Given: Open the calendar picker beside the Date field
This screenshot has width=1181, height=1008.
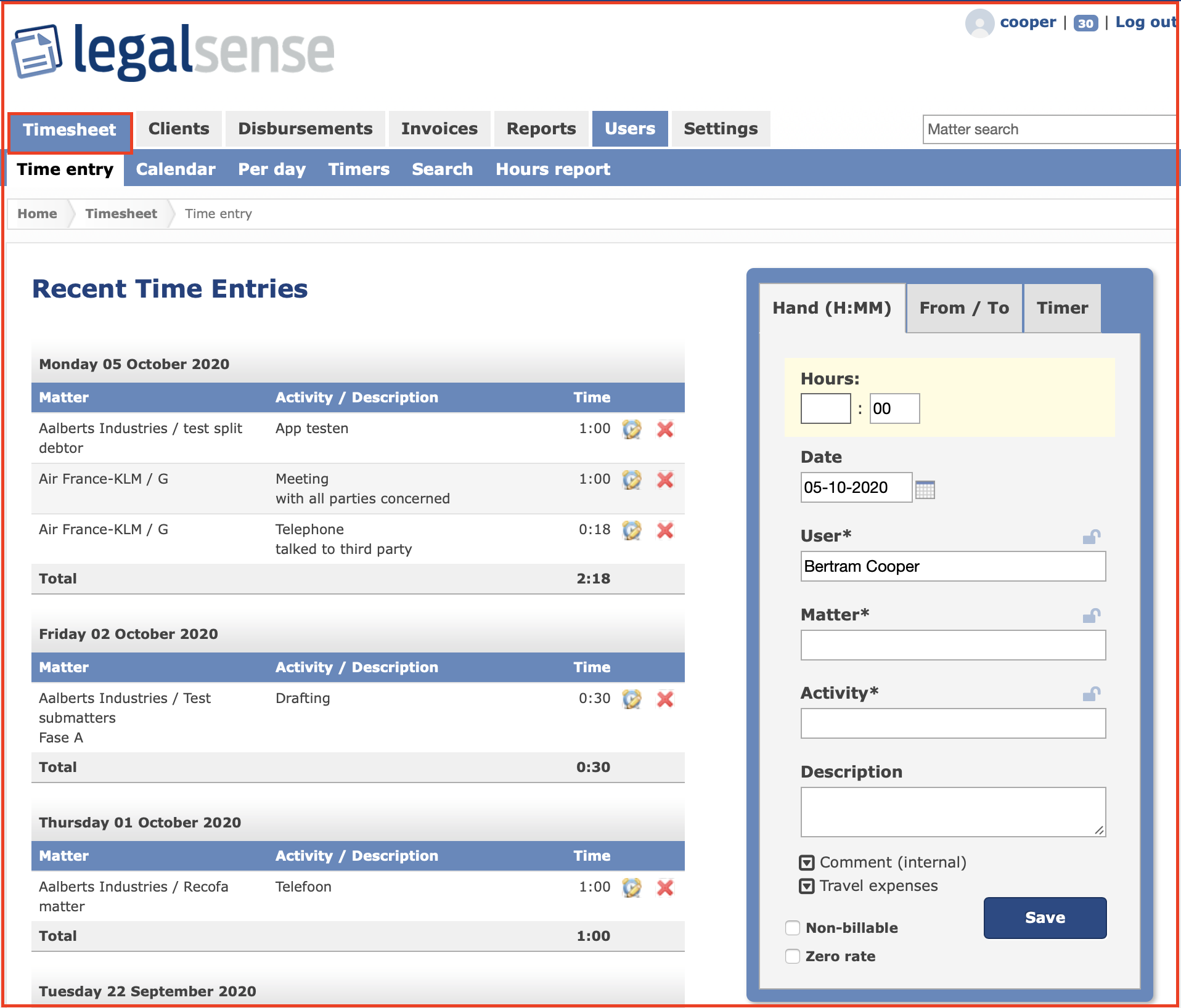Looking at the screenshot, I should click(x=926, y=488).
